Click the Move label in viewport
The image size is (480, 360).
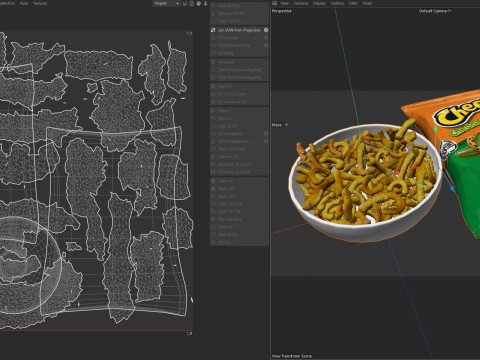[277, 125]
